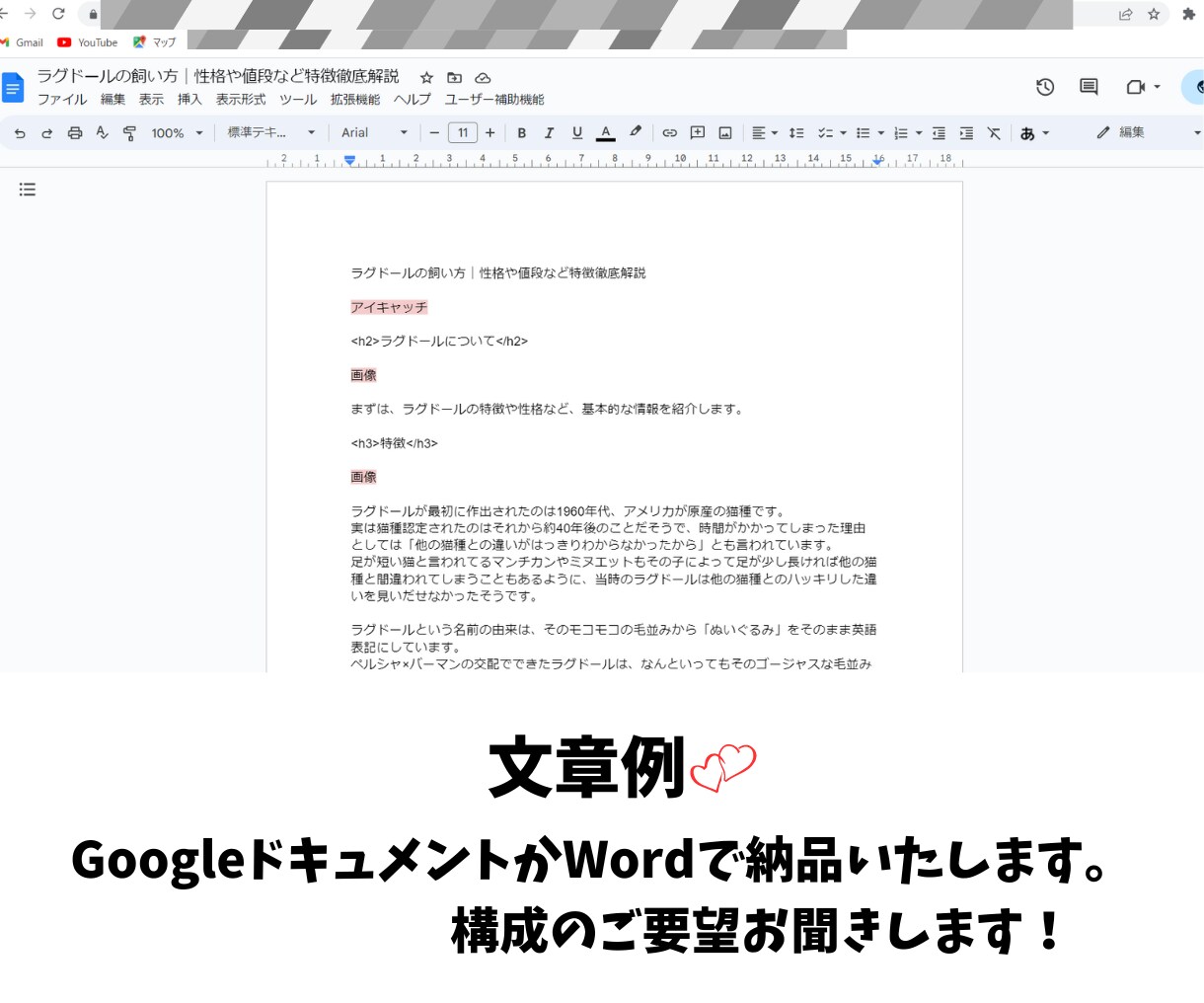Toggle italic formatting
The width and height of the screenshot is (1204, 1003).
(550, 133)
